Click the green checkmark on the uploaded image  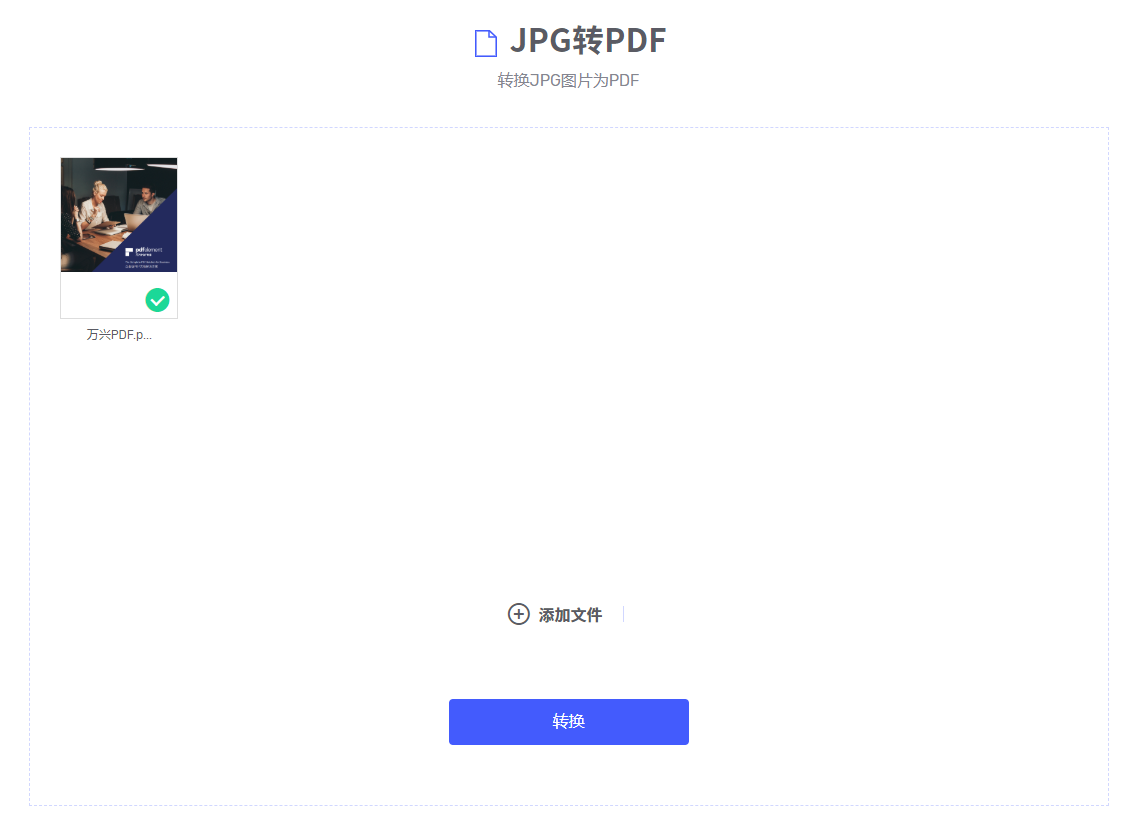(x=158, y=298)
